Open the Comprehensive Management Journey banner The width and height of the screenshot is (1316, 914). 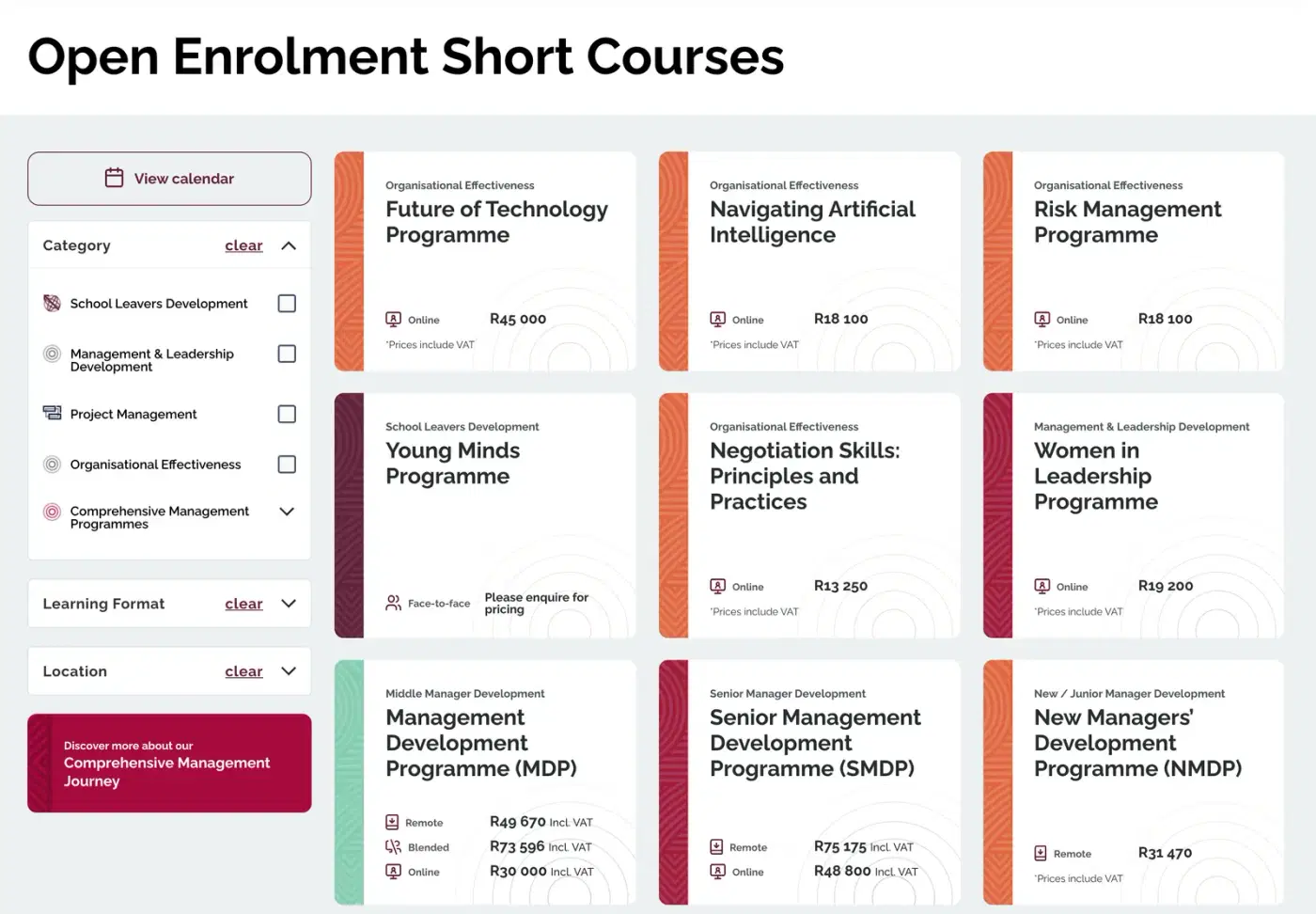click(169, 763)
